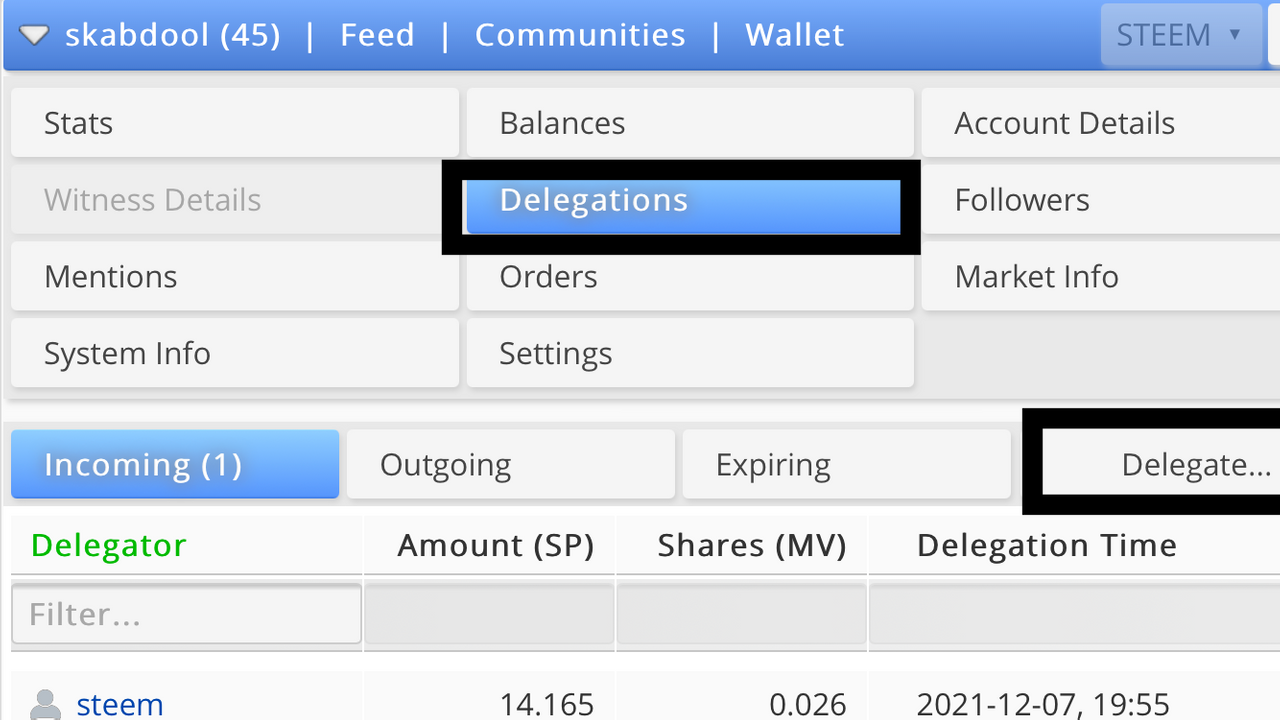This screenshot has width=1280, height=720.
Task: Select the 0.026 shares cell
Action: pyautogui.click(x=808, y=705)
